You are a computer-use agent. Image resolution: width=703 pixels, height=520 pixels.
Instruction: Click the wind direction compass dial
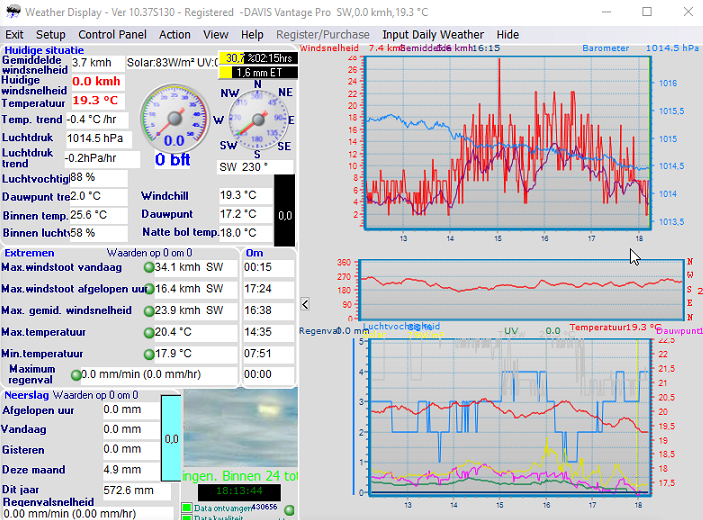(257, 119)
